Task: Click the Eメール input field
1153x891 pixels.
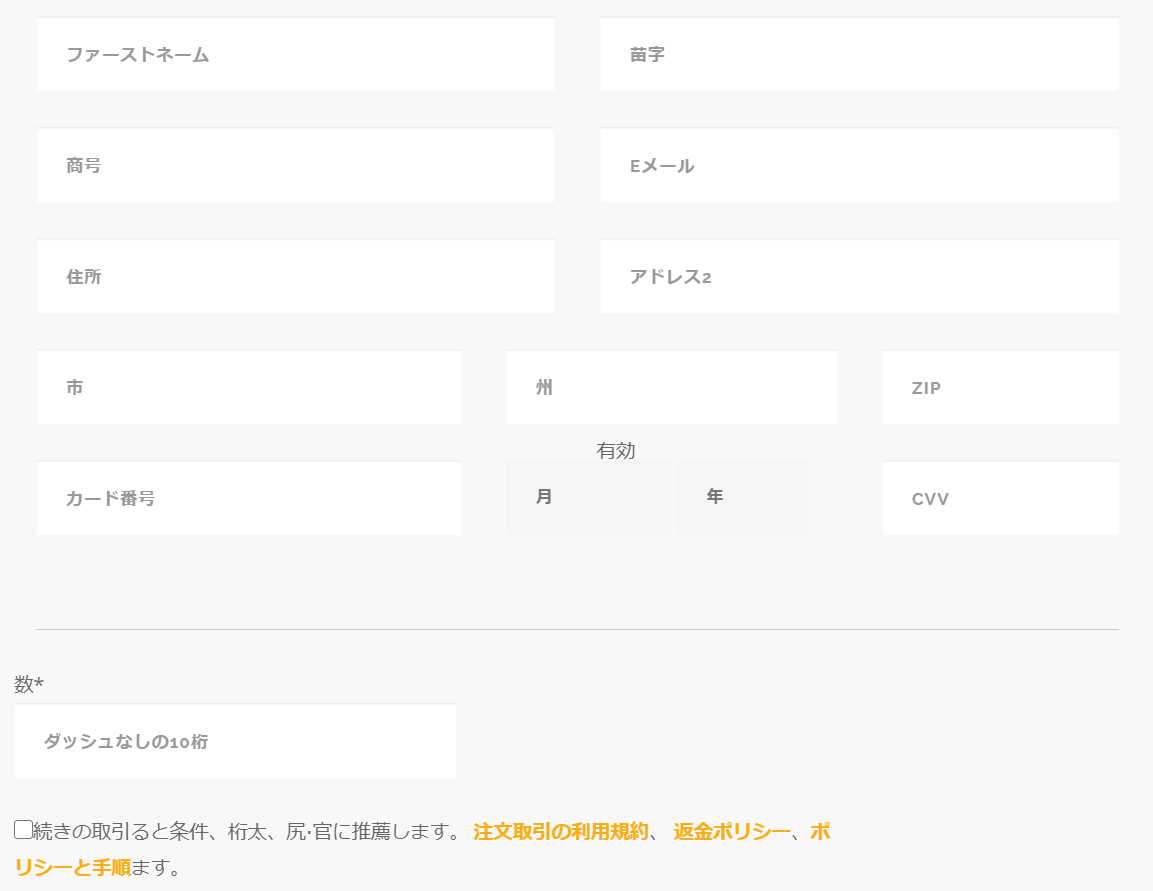Action: [x=858, y=166]
